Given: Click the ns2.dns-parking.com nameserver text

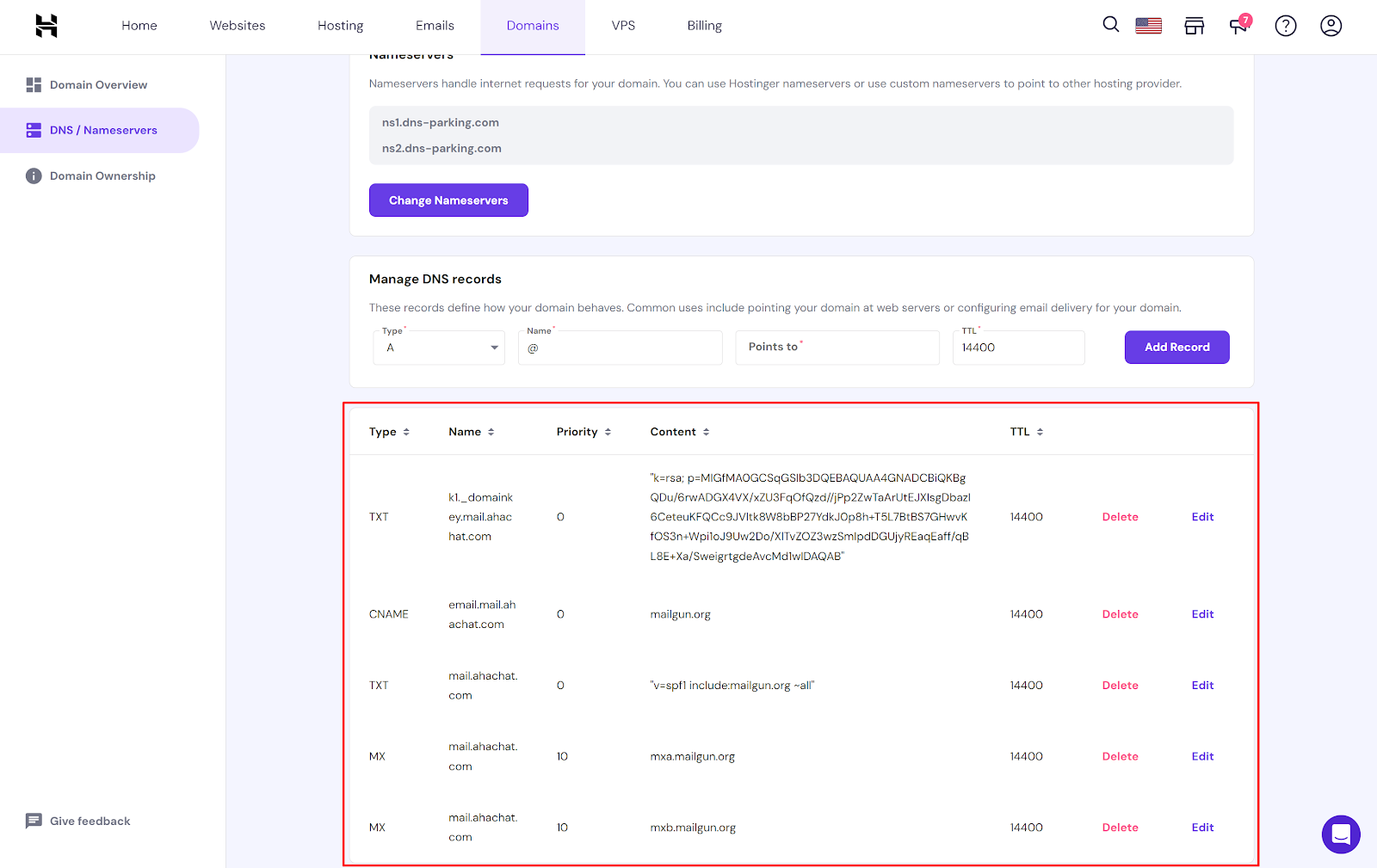Looking at the screenshot, I should (x=442, y=148).
